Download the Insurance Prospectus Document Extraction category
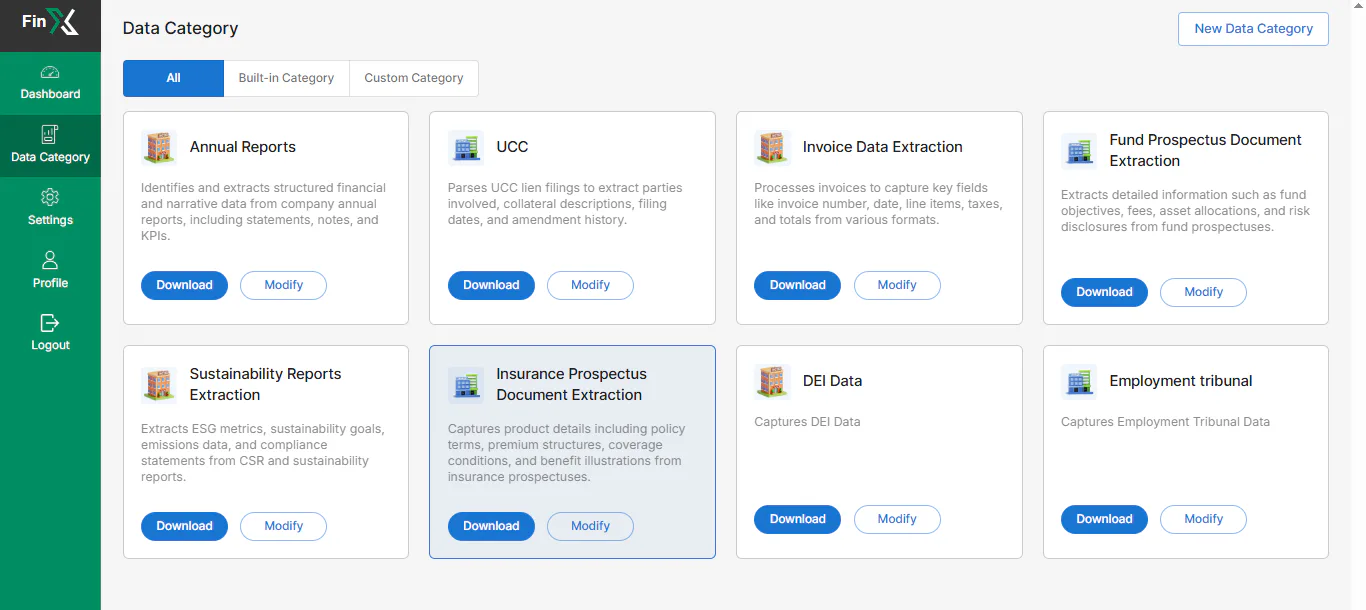 coord(491,526)
